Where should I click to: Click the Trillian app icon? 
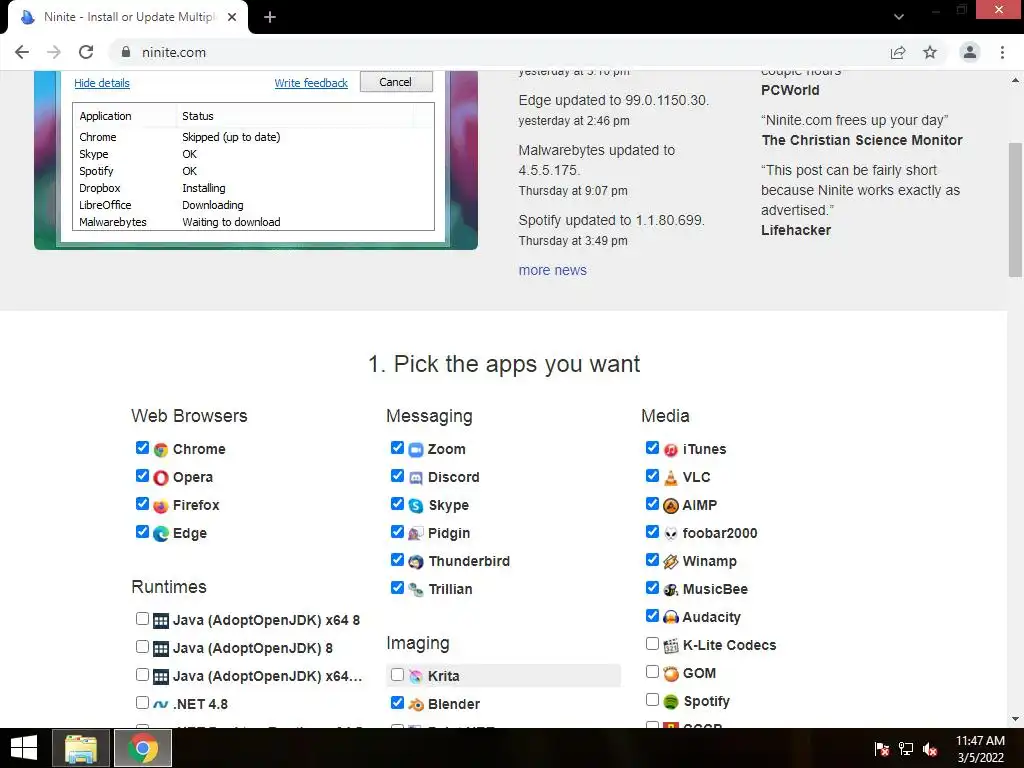coord(416,590)
